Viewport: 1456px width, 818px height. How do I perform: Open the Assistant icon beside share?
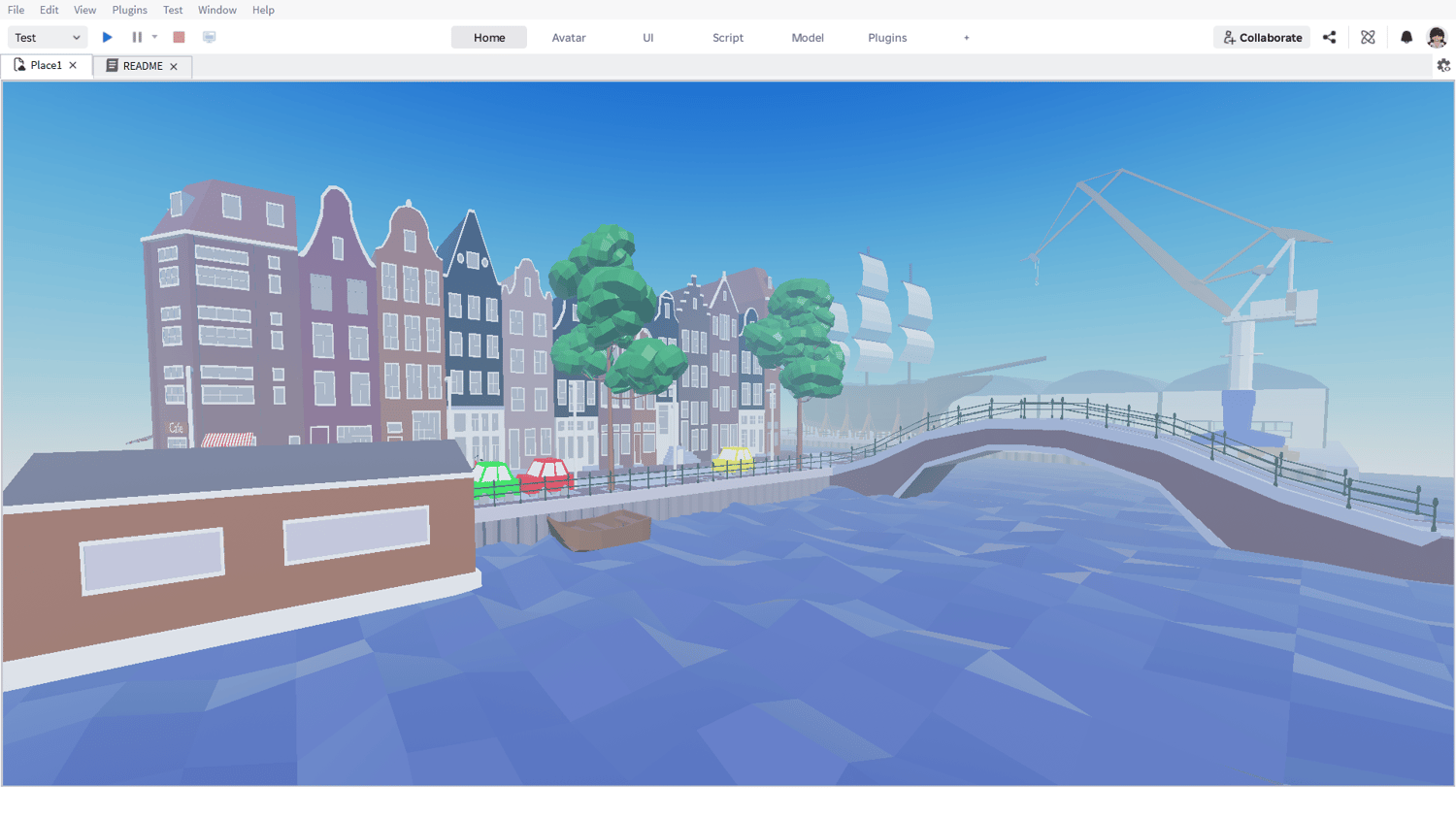click(x=1368, y=37)
